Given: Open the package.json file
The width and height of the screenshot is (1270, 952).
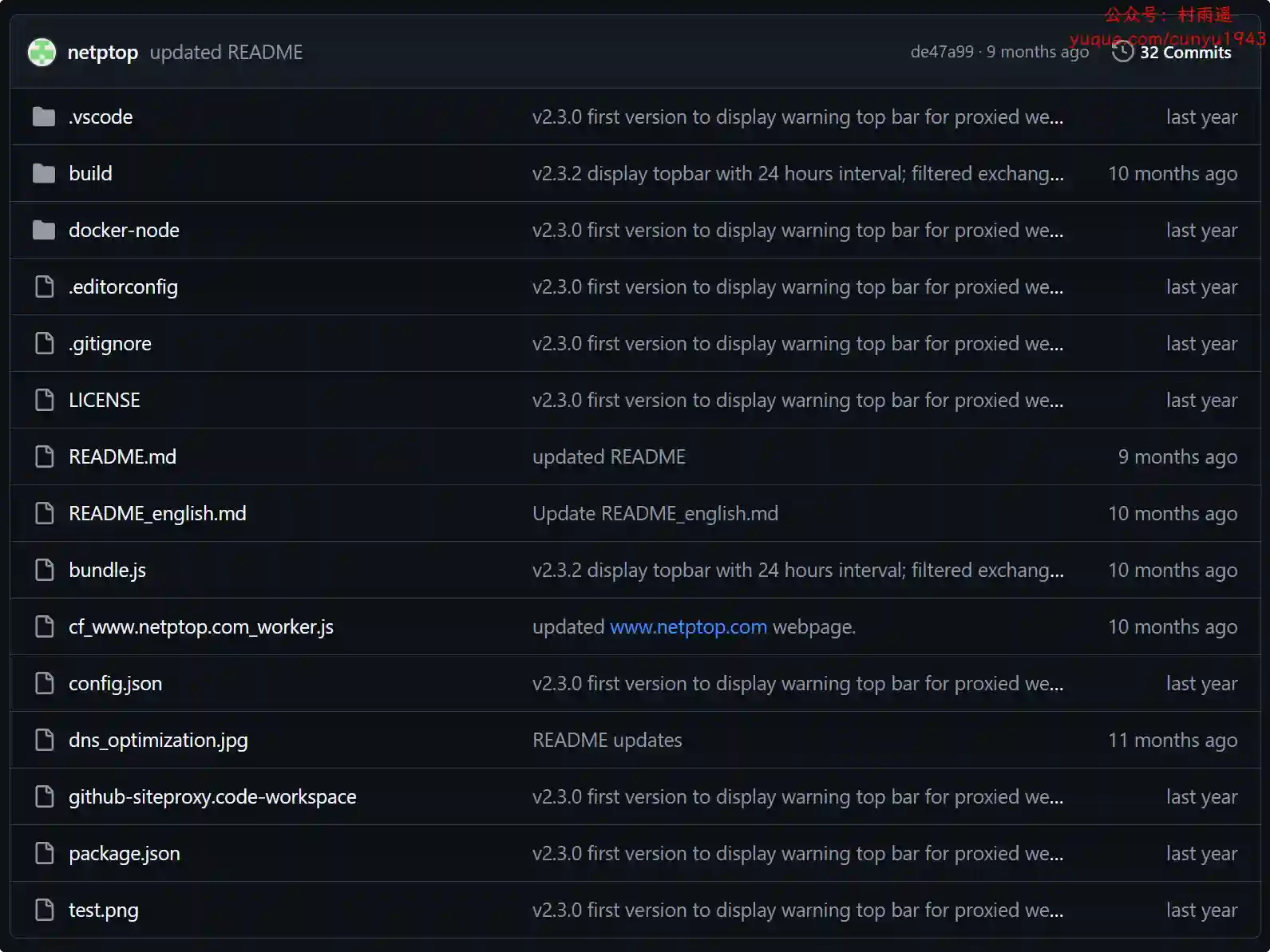Looking at the screenshot, I should tap(125, 854).
